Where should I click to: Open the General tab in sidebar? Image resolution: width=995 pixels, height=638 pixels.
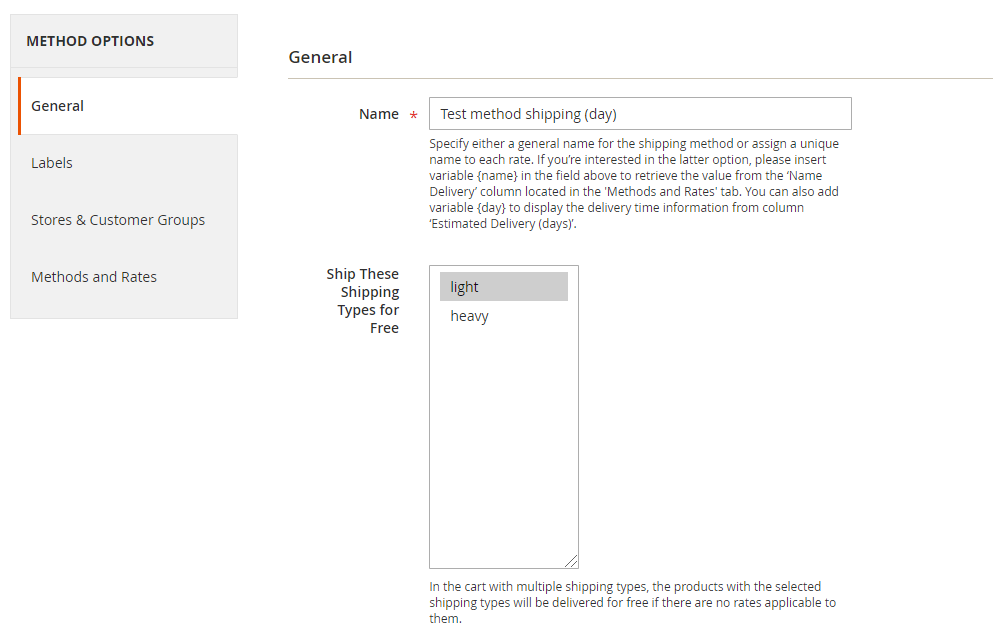pos(128,106)
